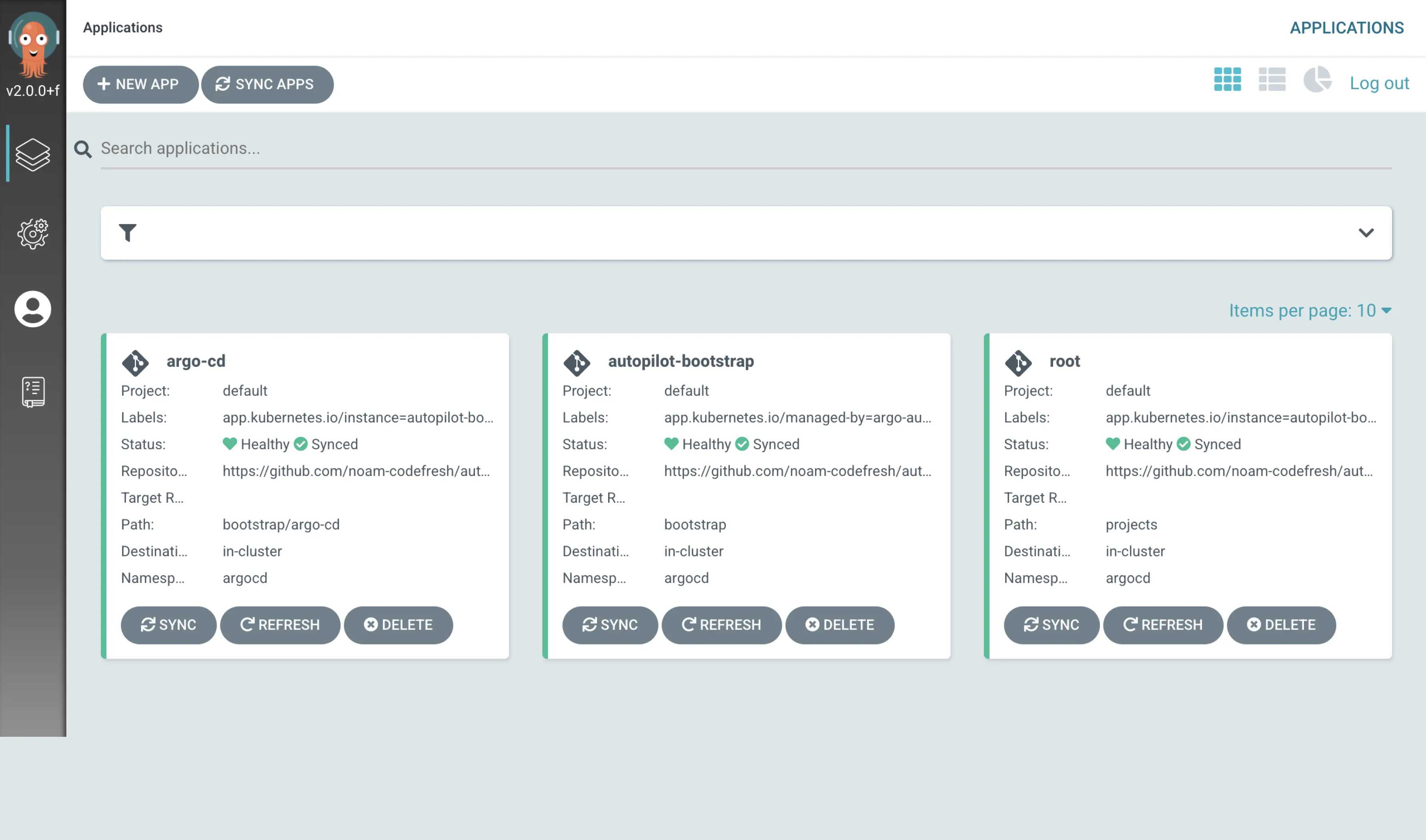Delete the autopilot-bootstrap application
Viewport: 1426px width, 840px height.
point(839,625)
